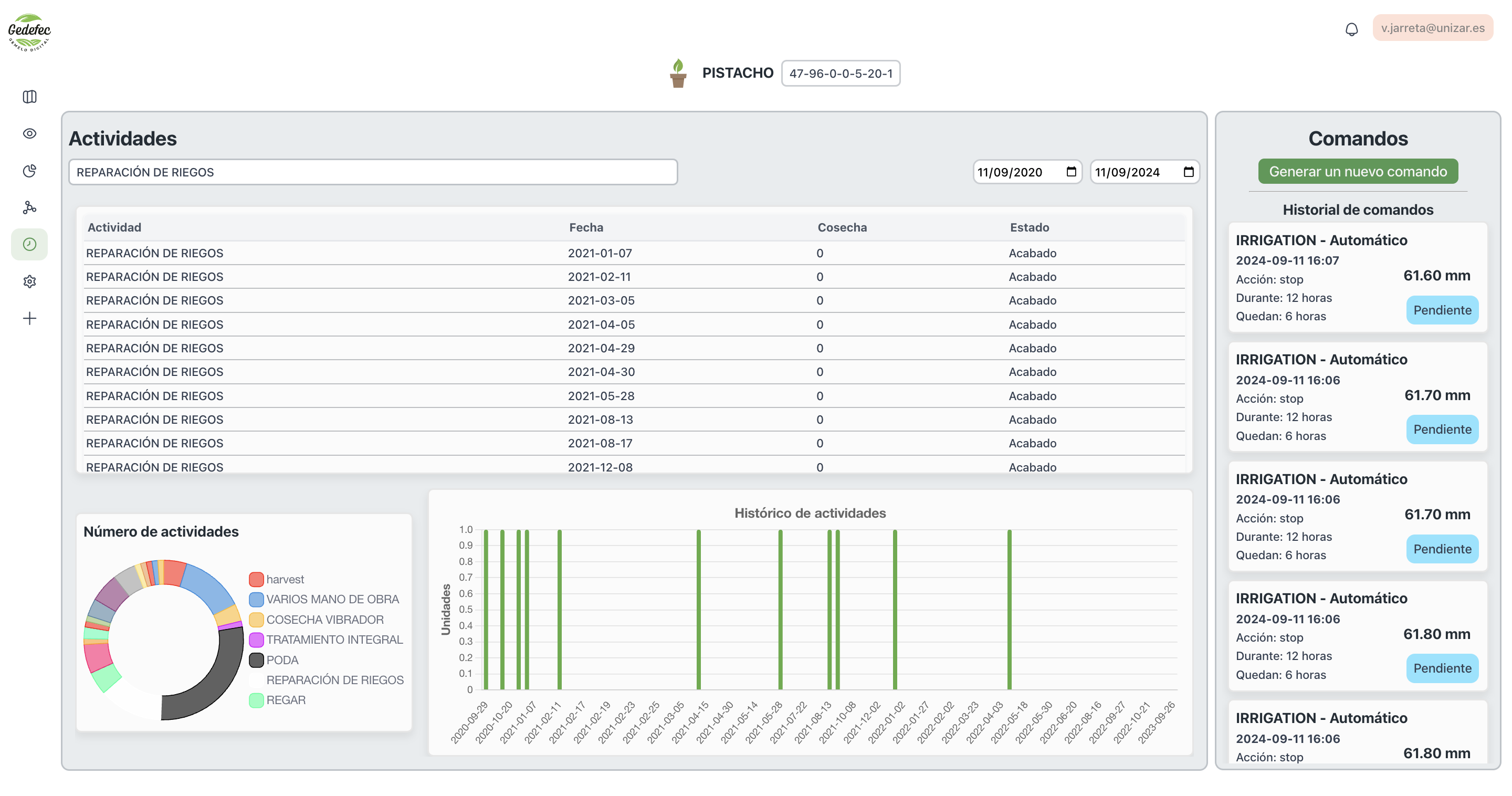The image size is (1512, 796).
Task: Click Generar un nuevo comando button
Action: pyautogui.click(x=1358, y=171)
